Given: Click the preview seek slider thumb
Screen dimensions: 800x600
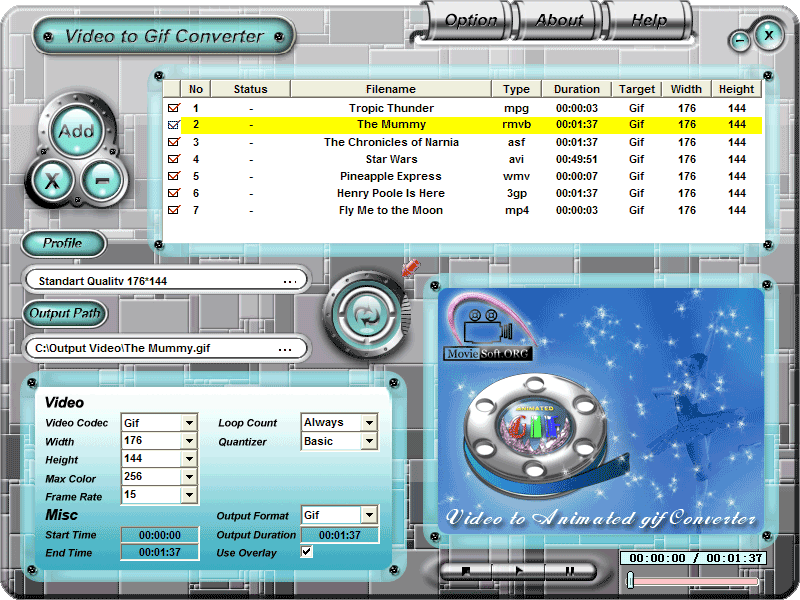Looking at the screenshot, I should [x=631, y=580].
